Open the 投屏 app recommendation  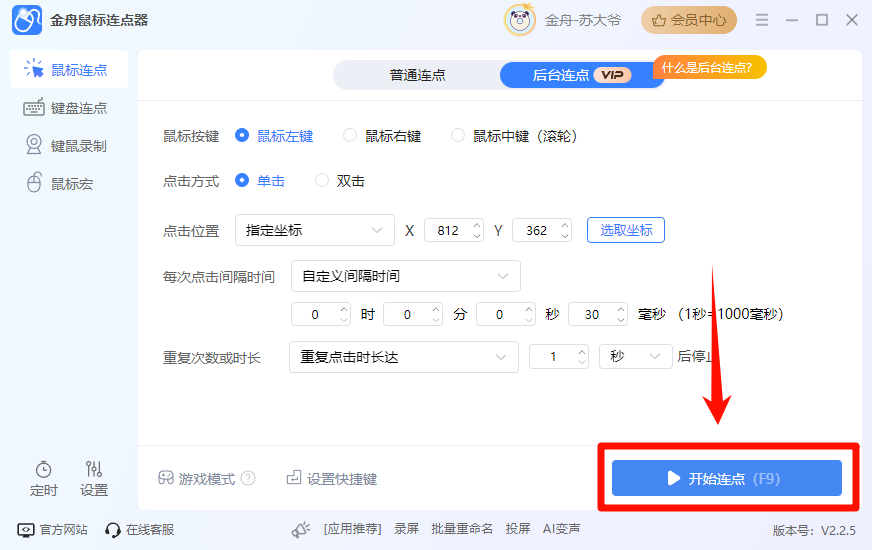(518, 529)
